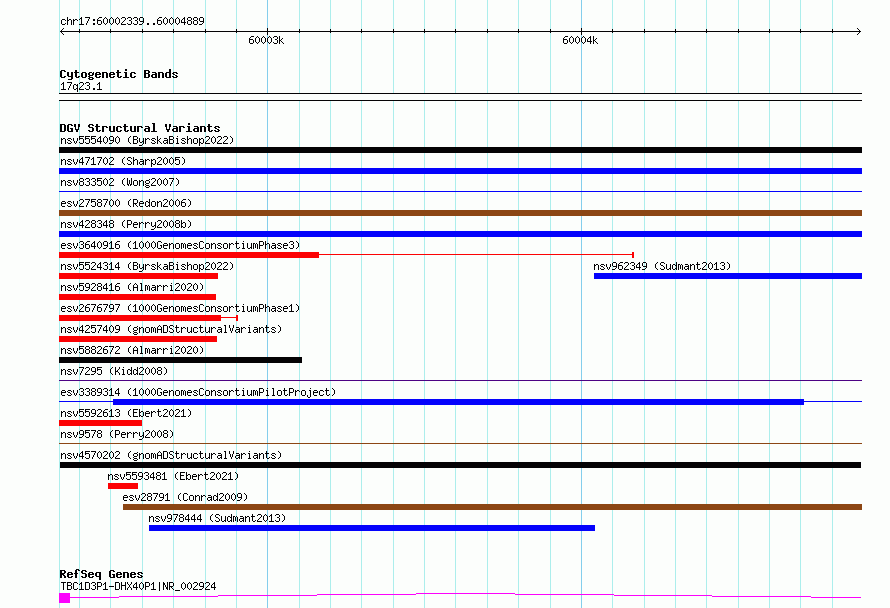Select the blue nsv962349 variant bar
Image resolution: width=890 pixels, height=608 pixels.
728,276
